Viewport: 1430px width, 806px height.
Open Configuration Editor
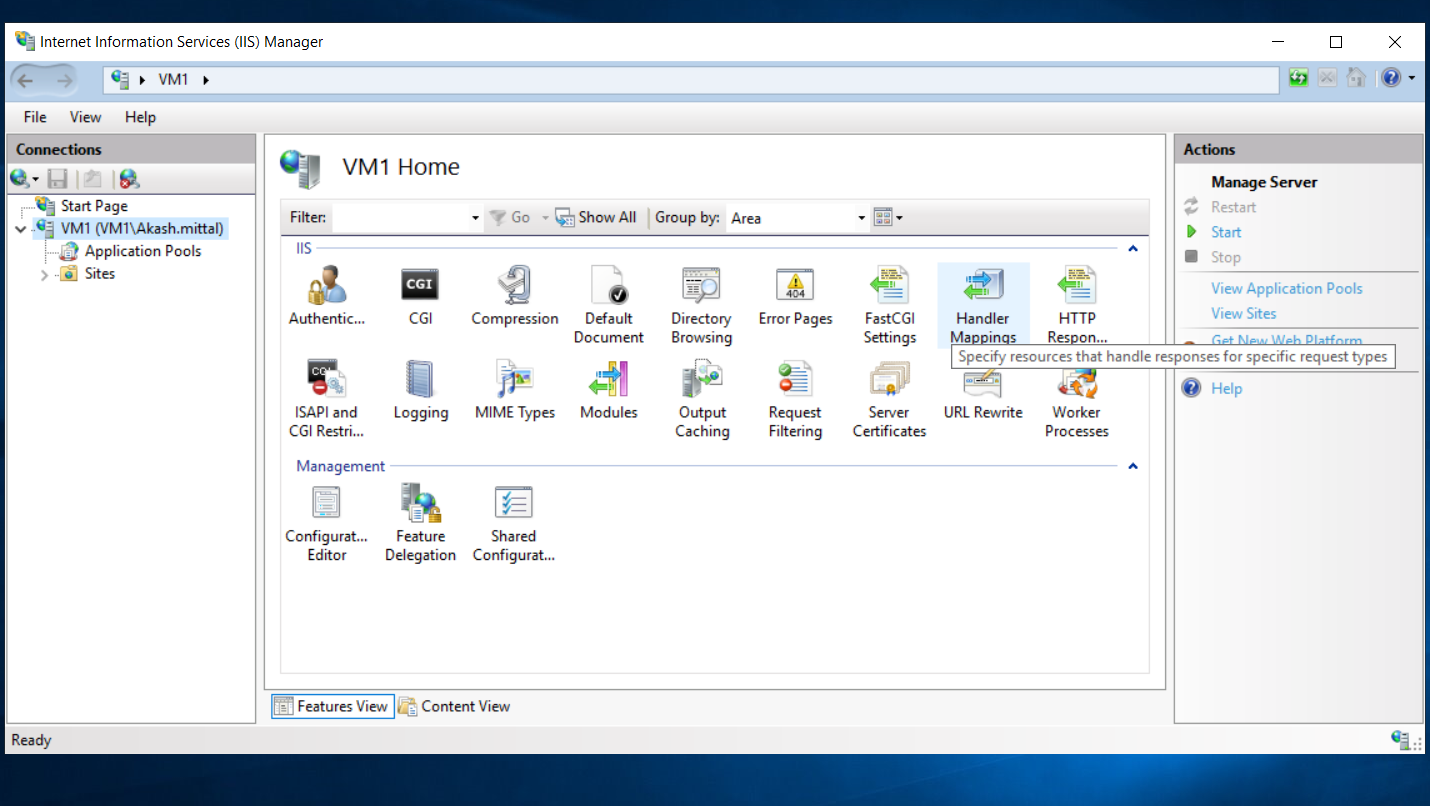point(326,523)
